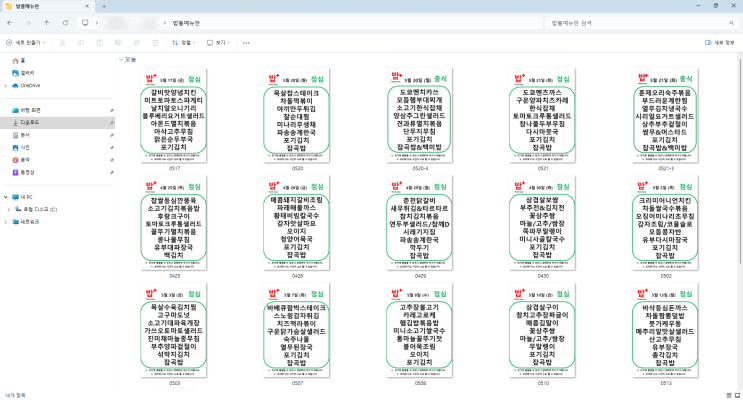Toggle the 세부 정보 details pane

[719, 43]
